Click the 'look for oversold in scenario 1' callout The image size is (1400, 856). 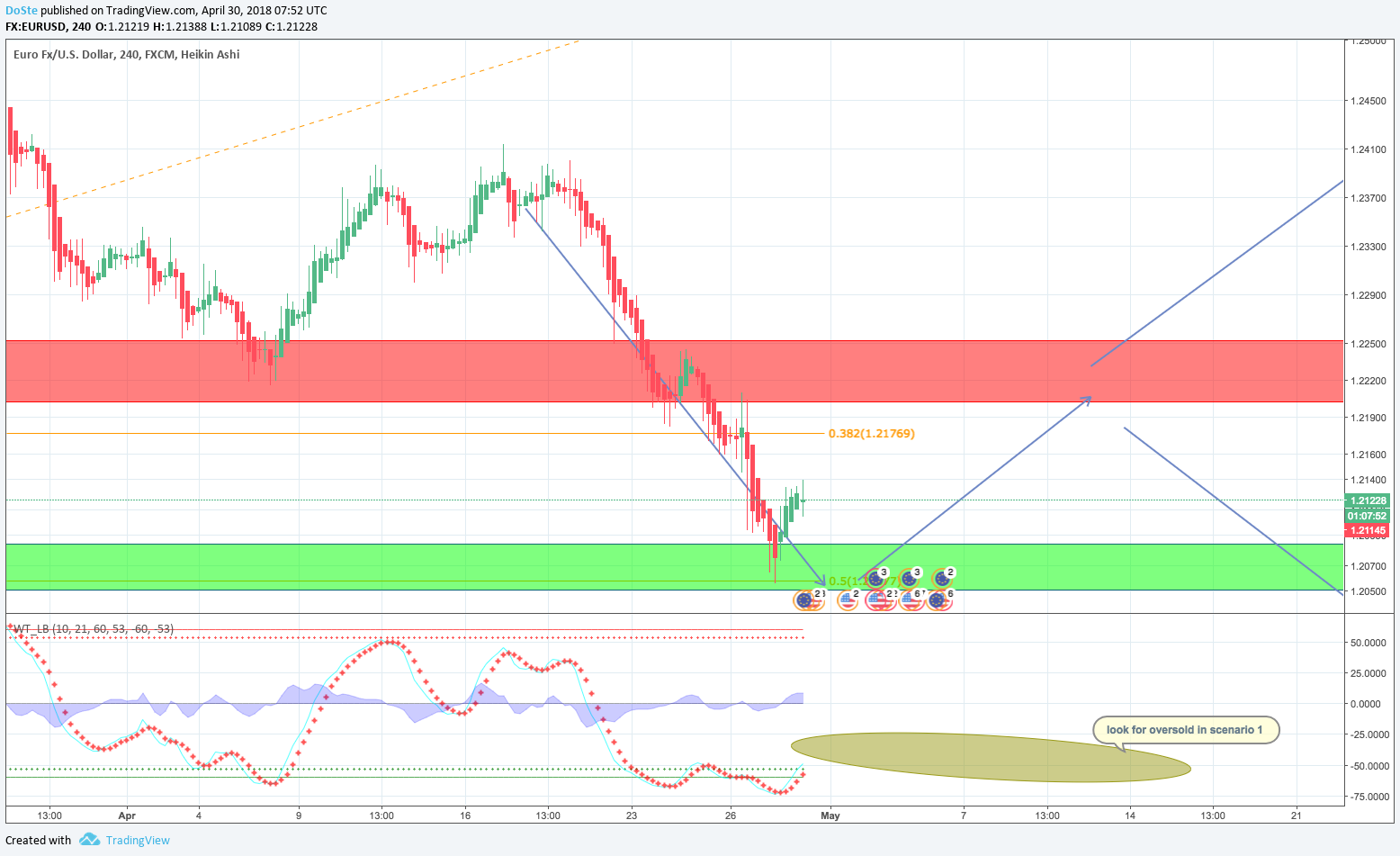pos(1185,730)
